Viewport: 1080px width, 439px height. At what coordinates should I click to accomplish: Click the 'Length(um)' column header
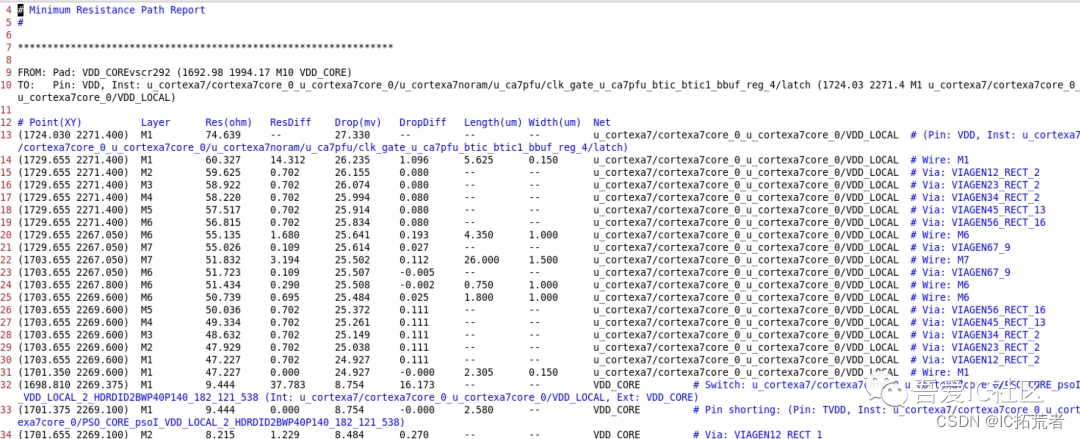[x=493, y=123]
